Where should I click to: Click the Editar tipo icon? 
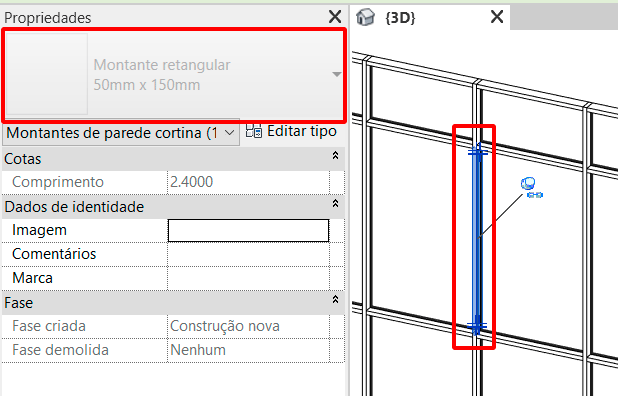[x=253, y=130]
